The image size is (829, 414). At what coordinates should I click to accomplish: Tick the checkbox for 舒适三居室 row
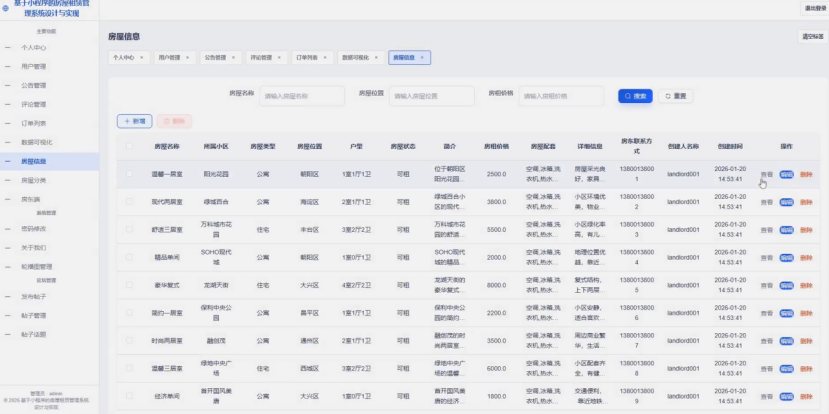130,229
